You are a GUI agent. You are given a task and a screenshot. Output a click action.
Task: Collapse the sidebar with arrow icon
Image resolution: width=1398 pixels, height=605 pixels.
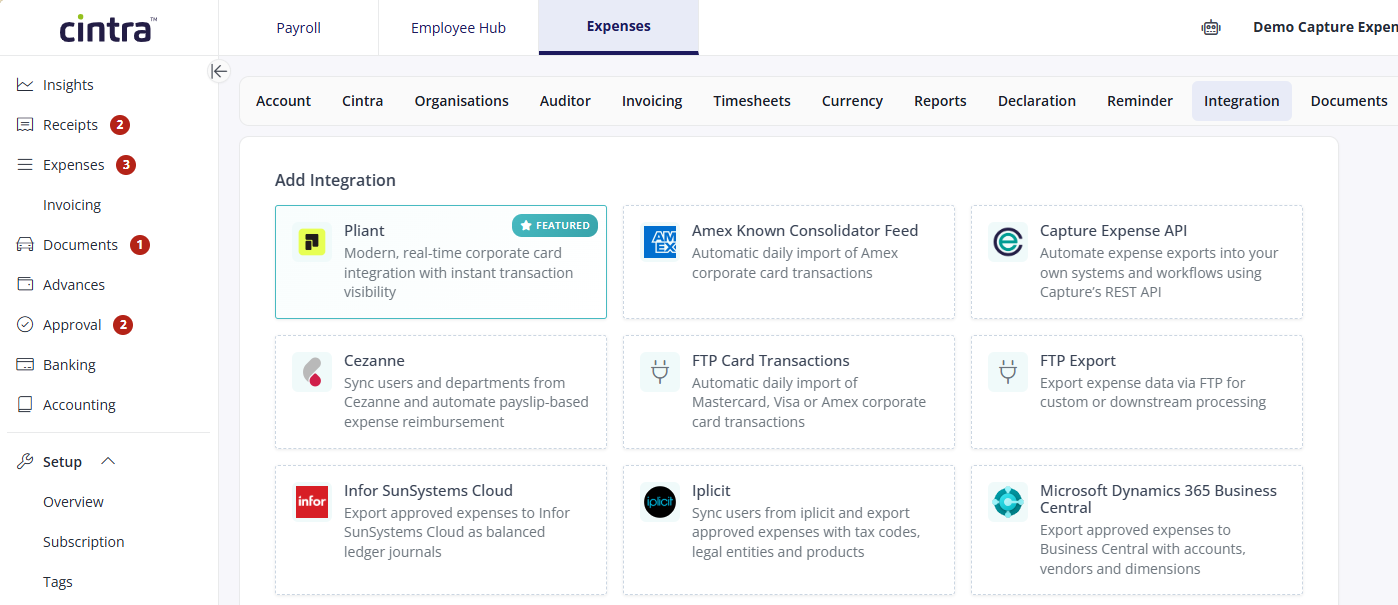pos(219,71)
